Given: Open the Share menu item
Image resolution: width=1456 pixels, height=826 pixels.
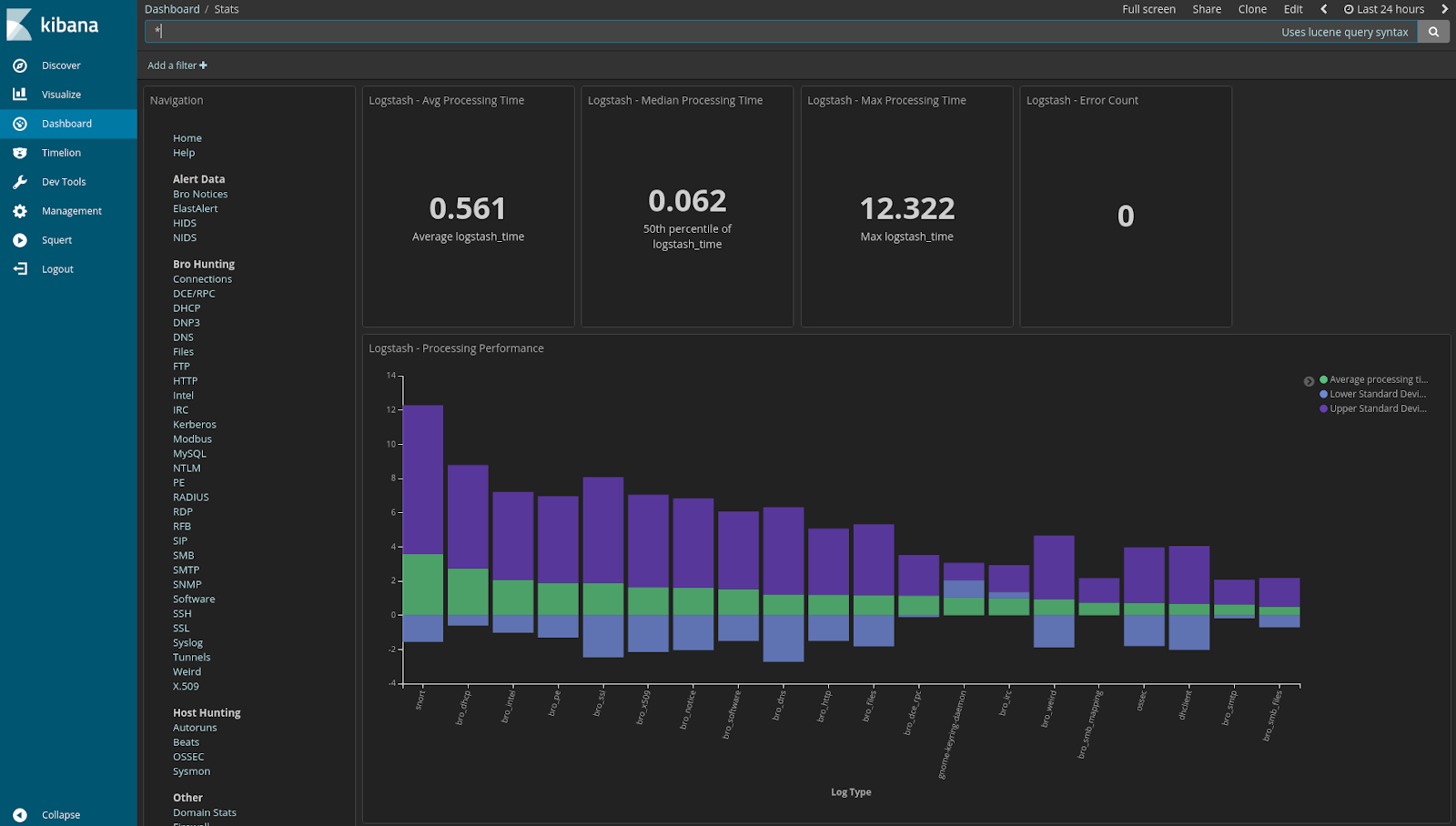Looking at the screenshot, I should coord(1207,9).
